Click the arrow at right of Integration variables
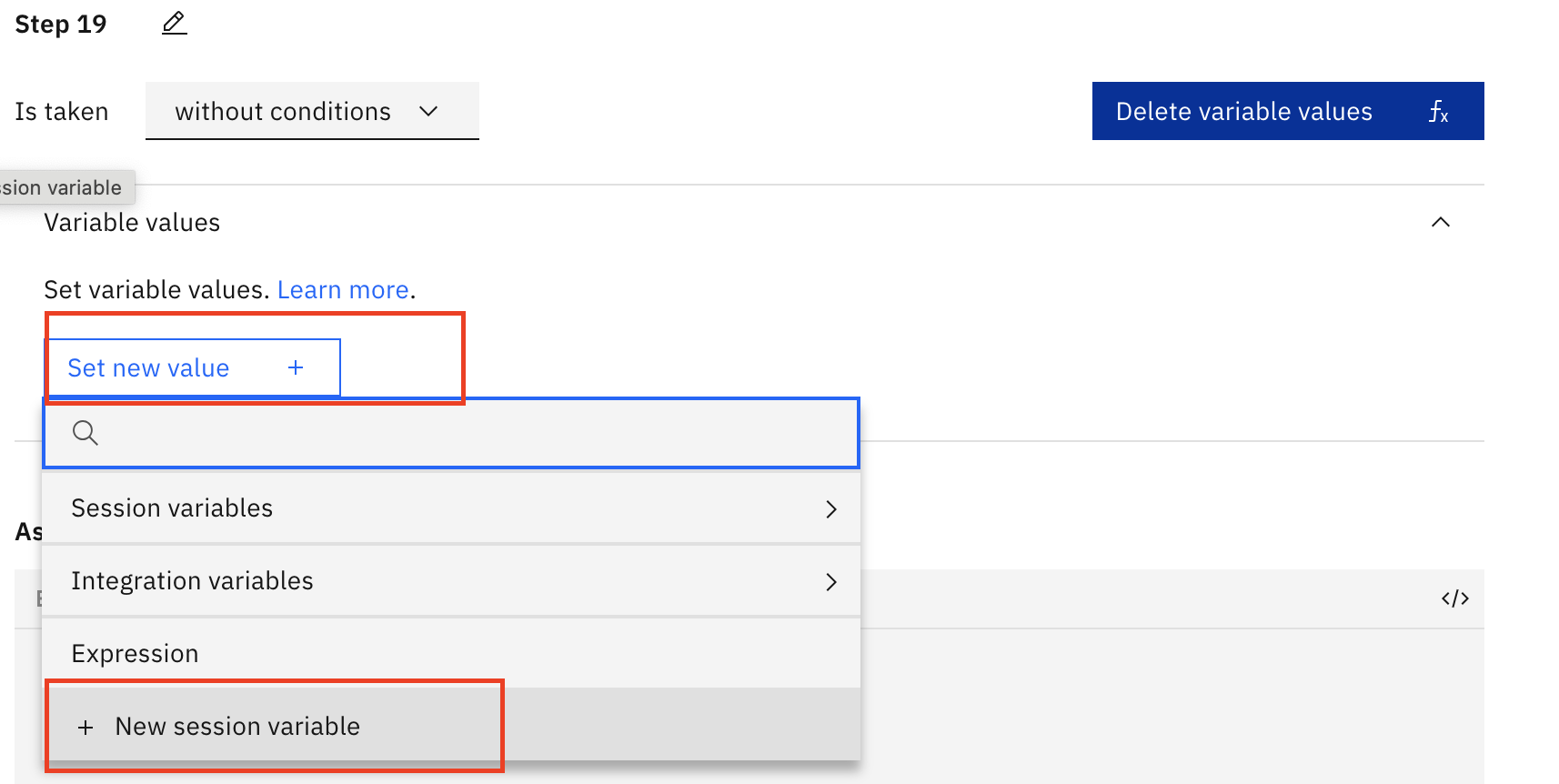This screenshot has height=784, width=1559. pyautogui.click(x=830, y=581)
